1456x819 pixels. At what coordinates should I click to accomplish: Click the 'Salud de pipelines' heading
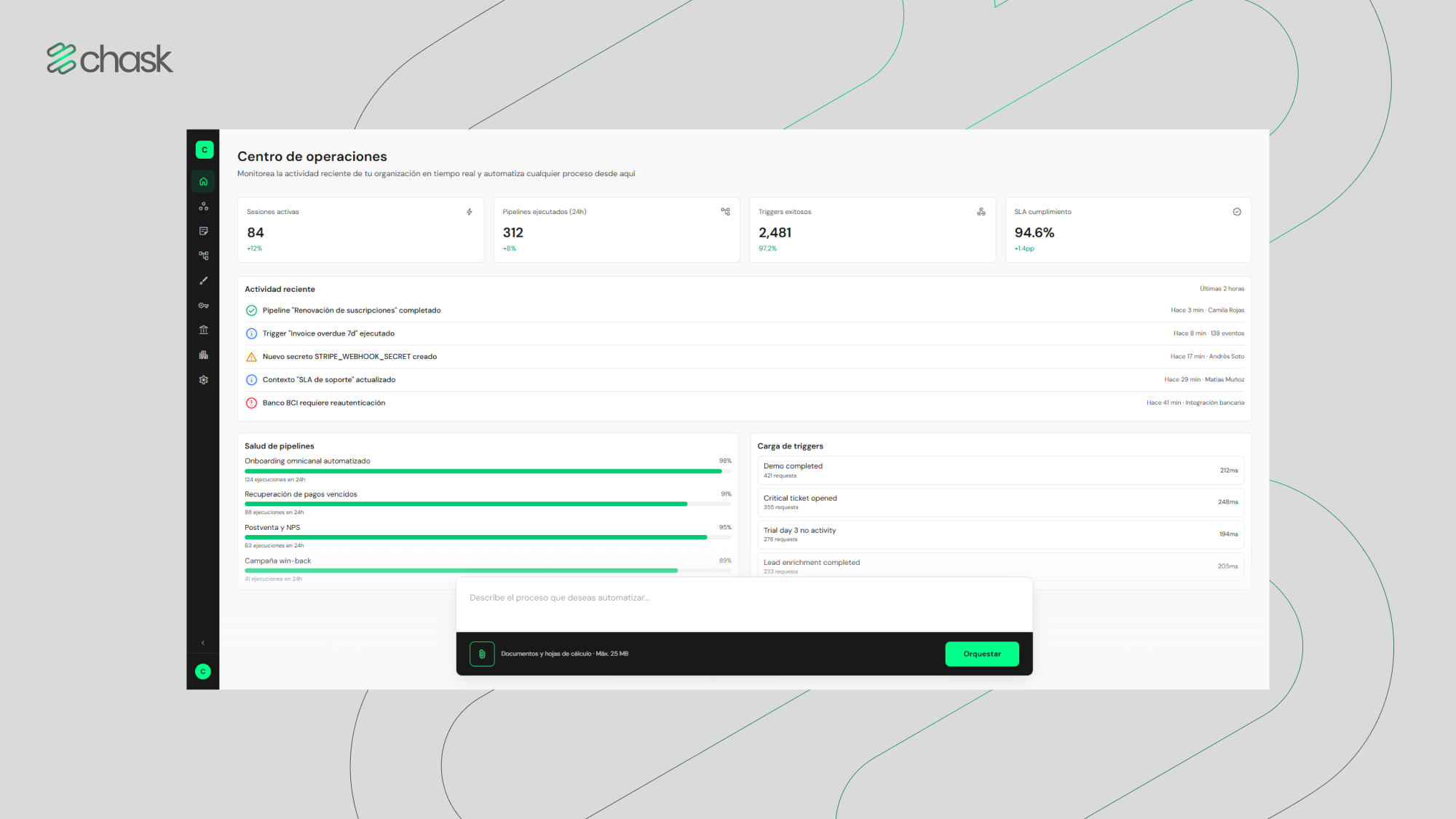coord(280,446)
